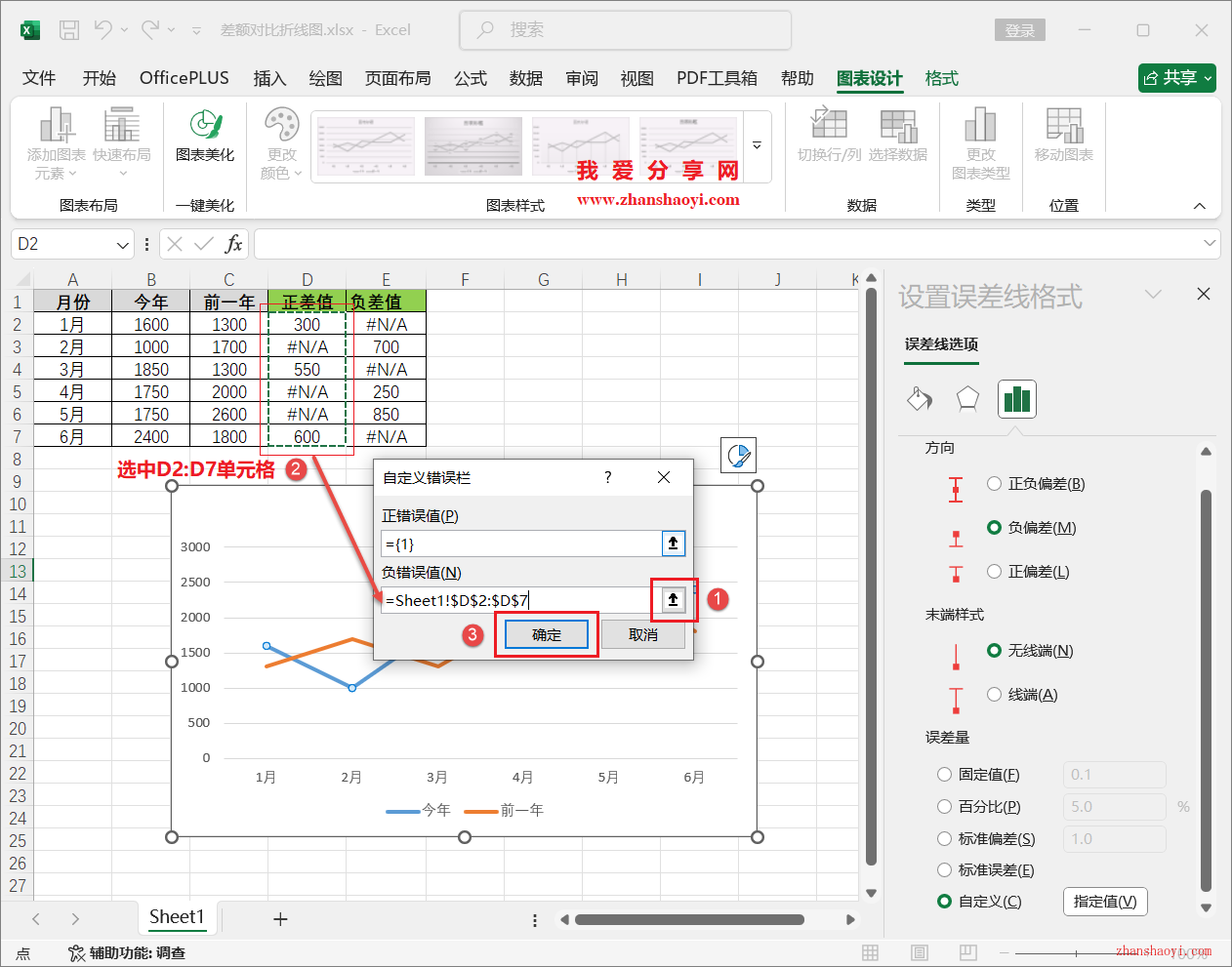The height and width of the screenshot is (967, 1232).
Task: Switch to the 格式 ribbon tab
Action: (941, 78)
